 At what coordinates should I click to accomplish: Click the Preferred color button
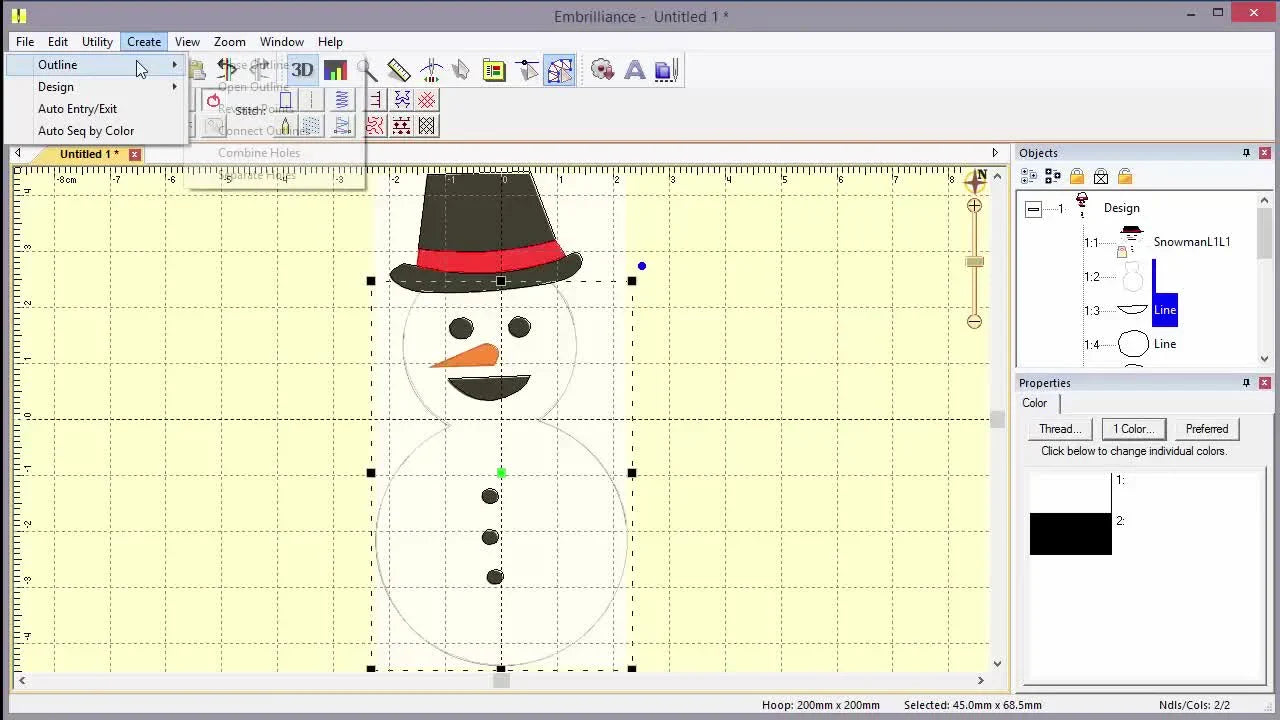1206,428
